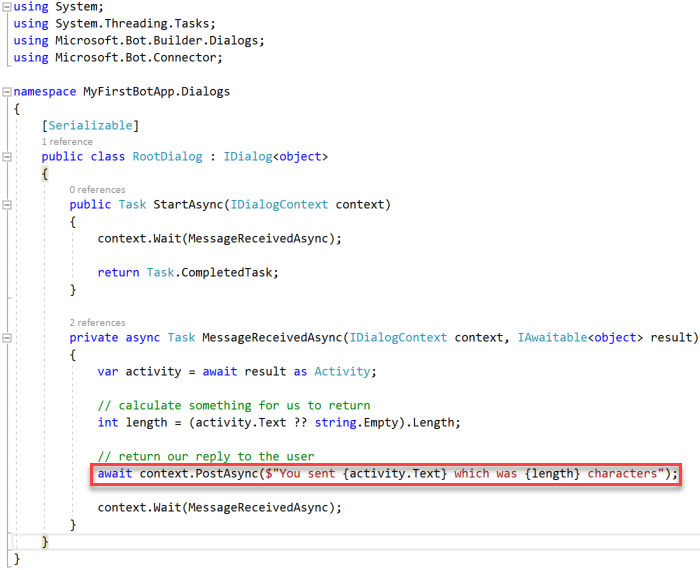Collapse the StartAsync method outline

click(7, 204)
